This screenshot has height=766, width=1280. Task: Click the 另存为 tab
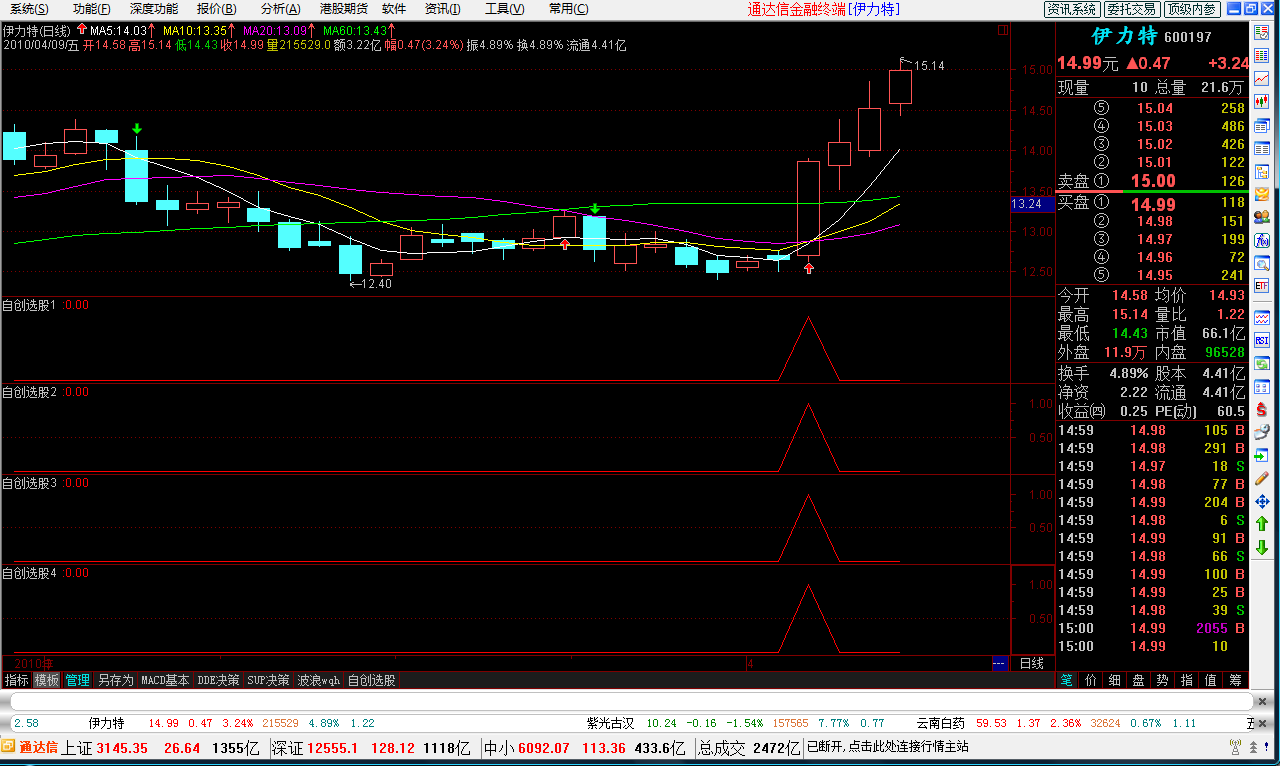(x=115, y=680)
